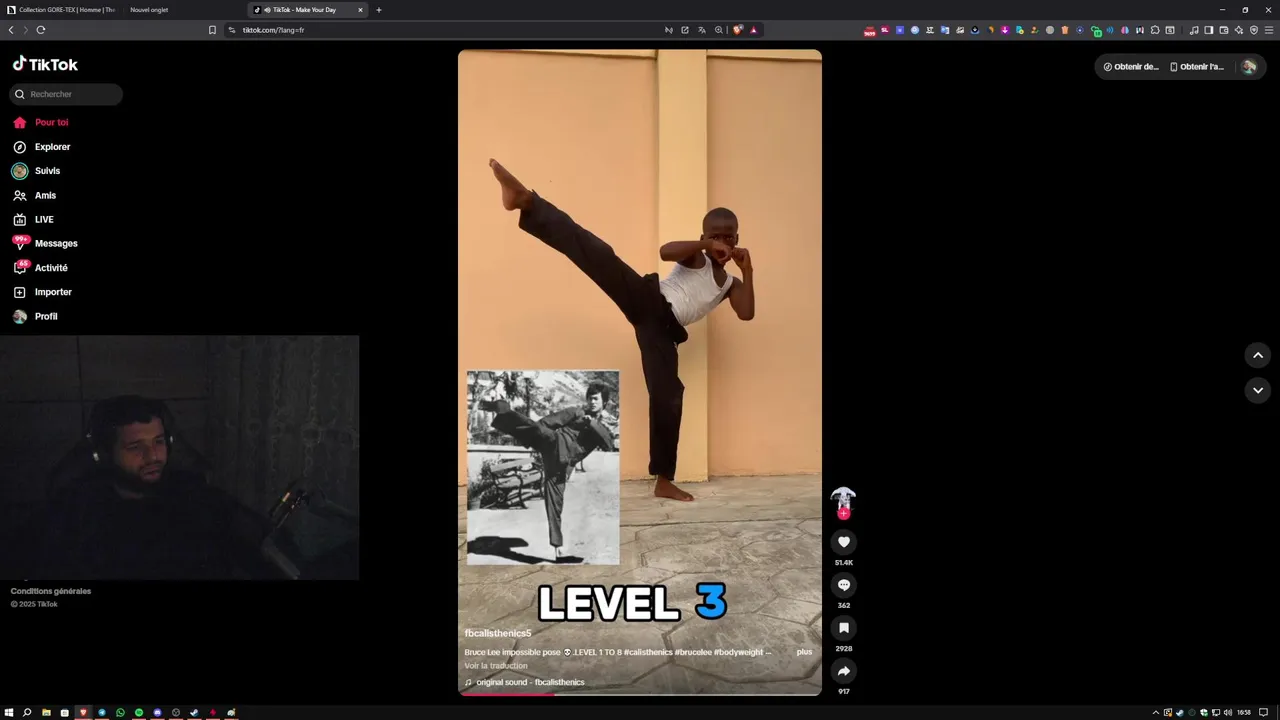1280x720 pixels.
Task: Open Brave Shields lion icon
Action: [x=738, y=30]
